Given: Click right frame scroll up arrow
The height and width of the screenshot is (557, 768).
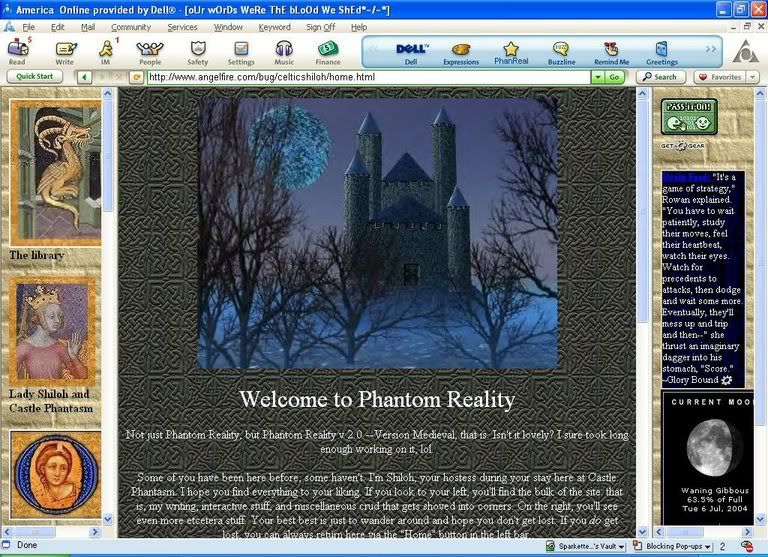Looking at the screenshot, I should pos(760,93).
